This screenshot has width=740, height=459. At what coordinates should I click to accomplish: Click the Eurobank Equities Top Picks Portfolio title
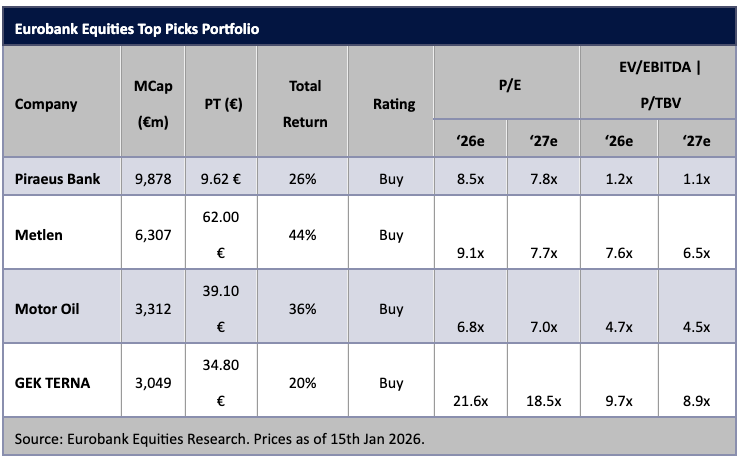coord(137,29)
